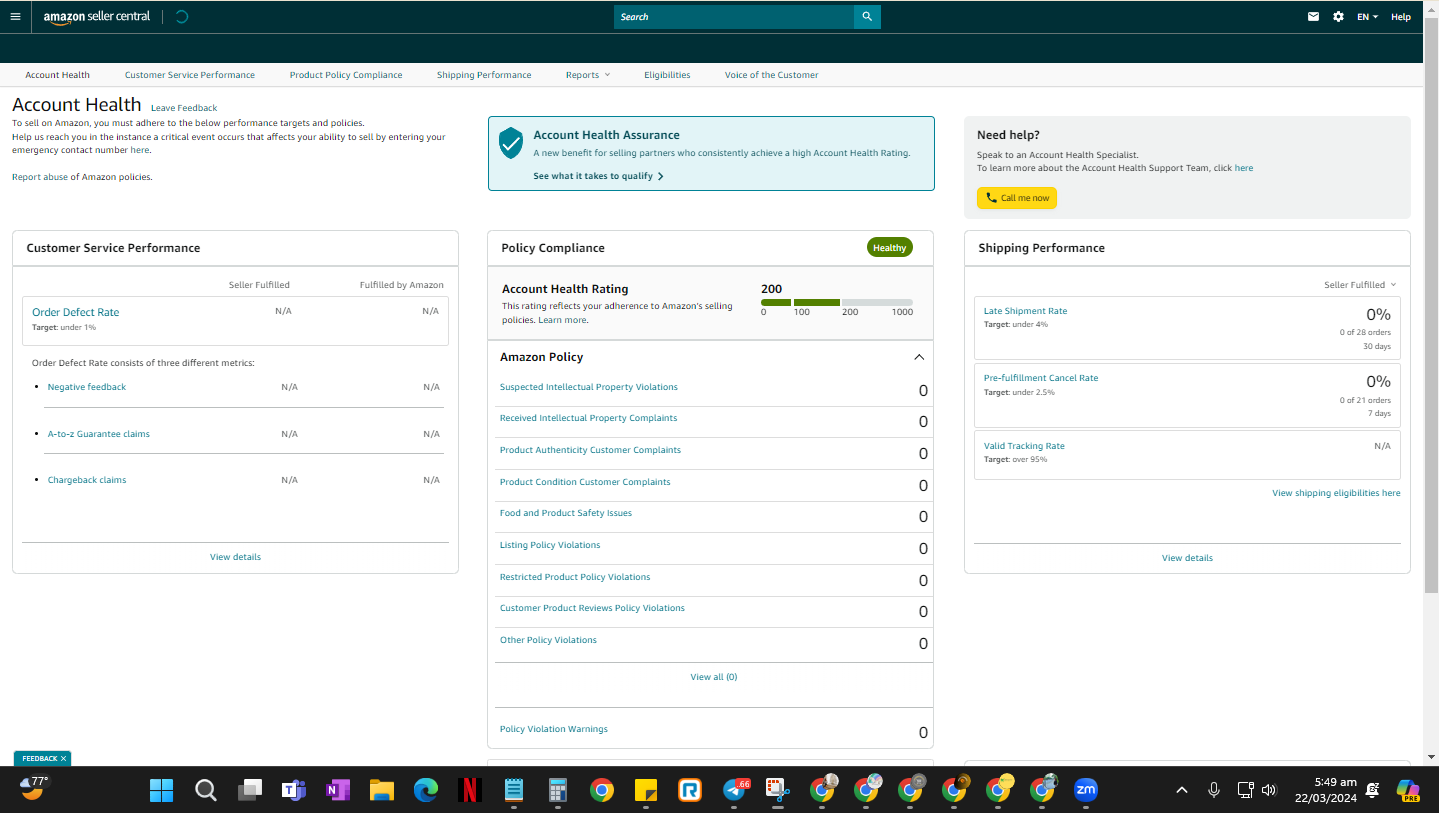This screenshot has width=1439, height=813.
Task: Open the Seller Fulfilled dropdown in Shipping Performance
Action: pyautogui.click(x=1360, y=285)
